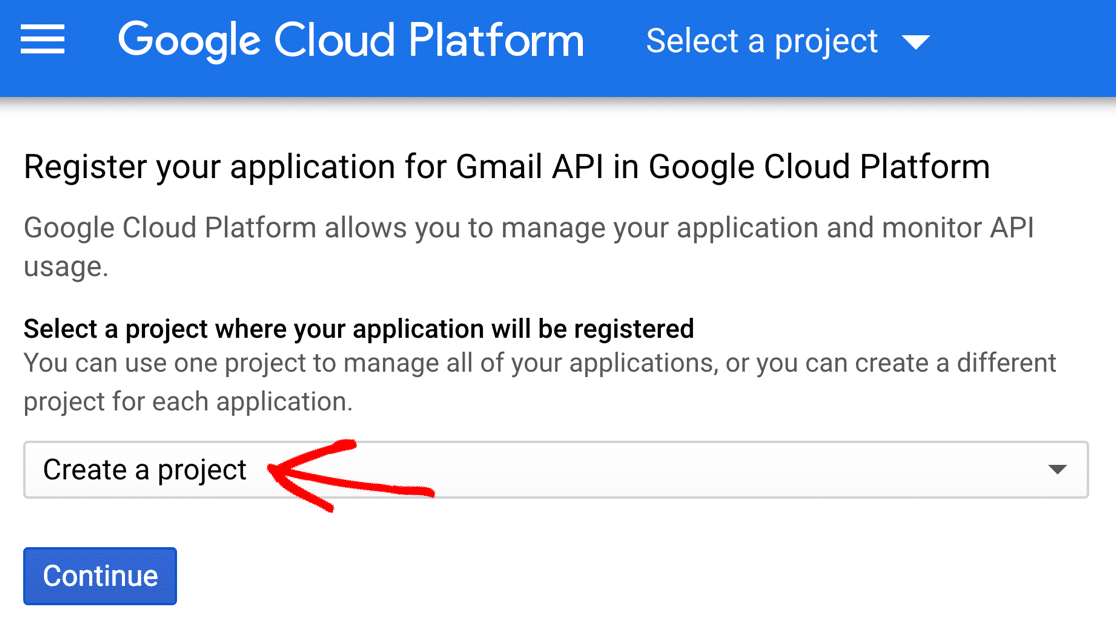Click the 'Register your application for Gmail API' heading

coord(507,167)
